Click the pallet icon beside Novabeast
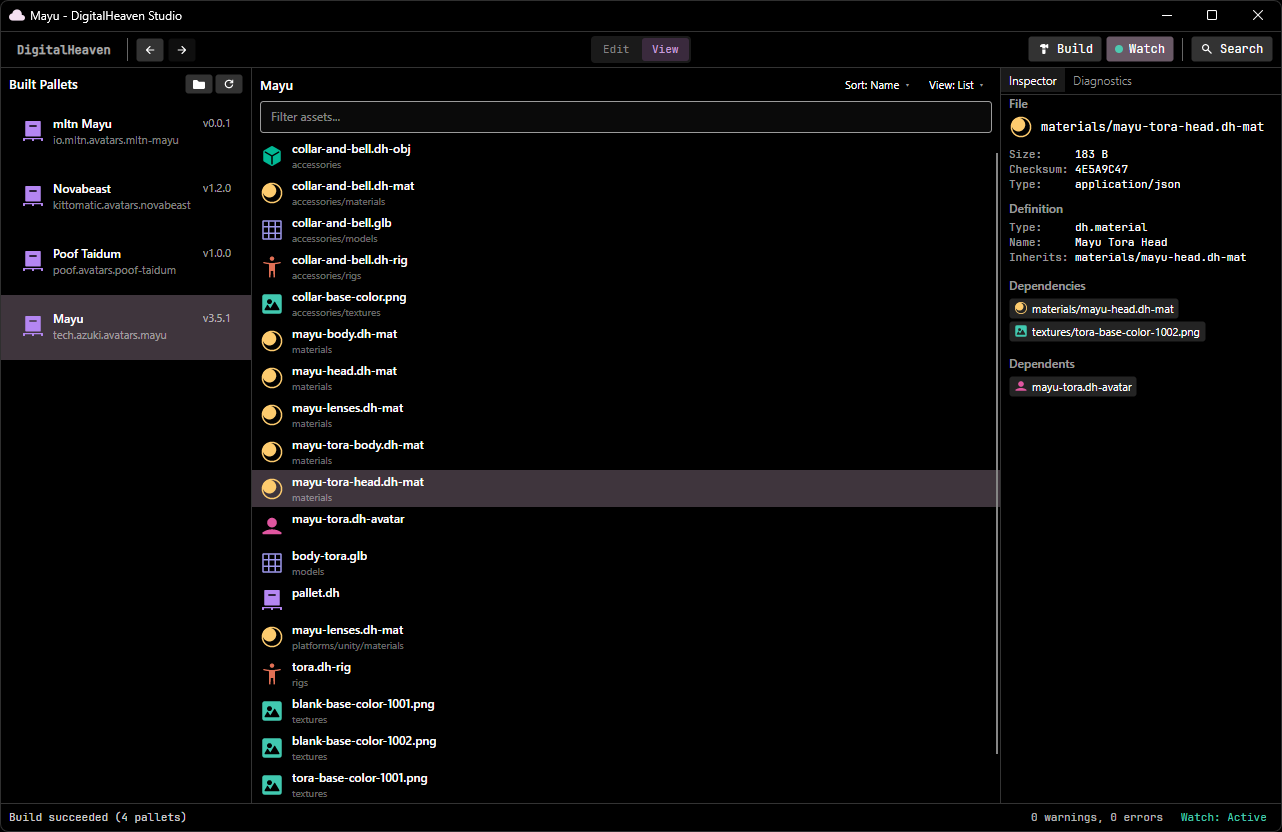1282x832 pixels. click(32, 195)
